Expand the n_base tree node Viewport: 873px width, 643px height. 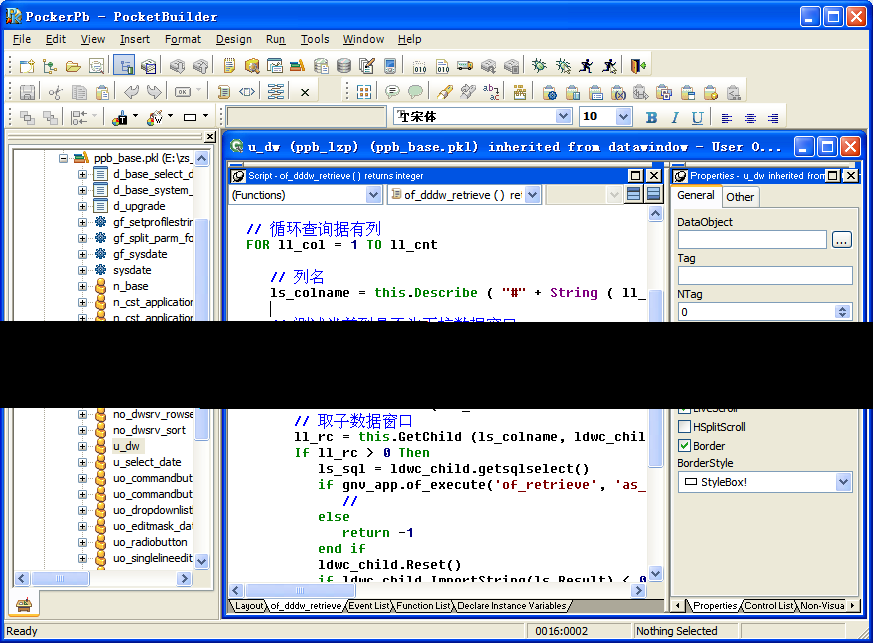pos(82,286)
